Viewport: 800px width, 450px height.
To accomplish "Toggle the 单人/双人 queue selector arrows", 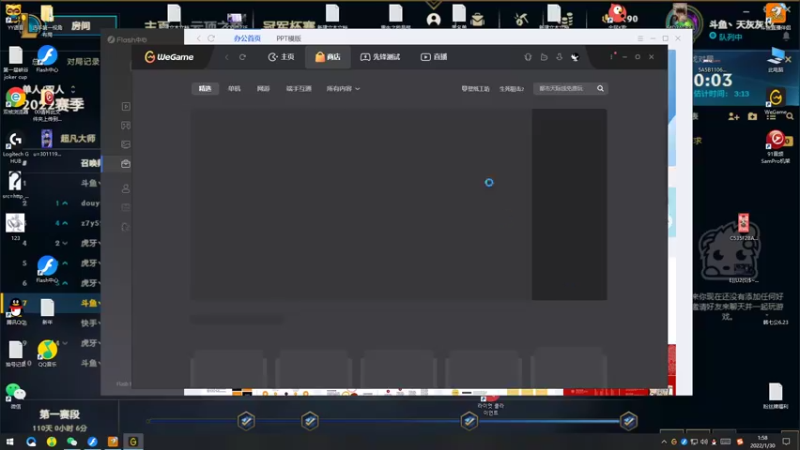I will (73, 89).
